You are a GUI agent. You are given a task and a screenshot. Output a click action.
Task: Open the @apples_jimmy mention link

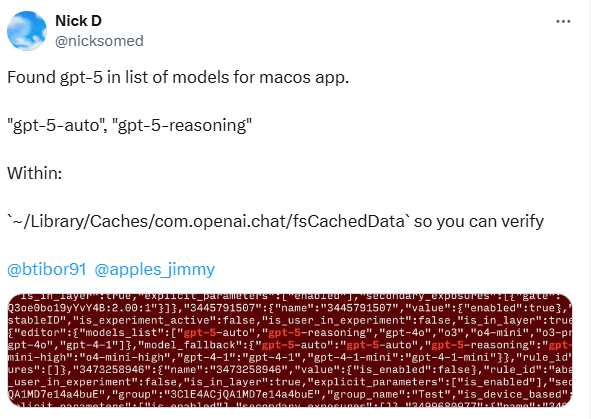point(155,269)
